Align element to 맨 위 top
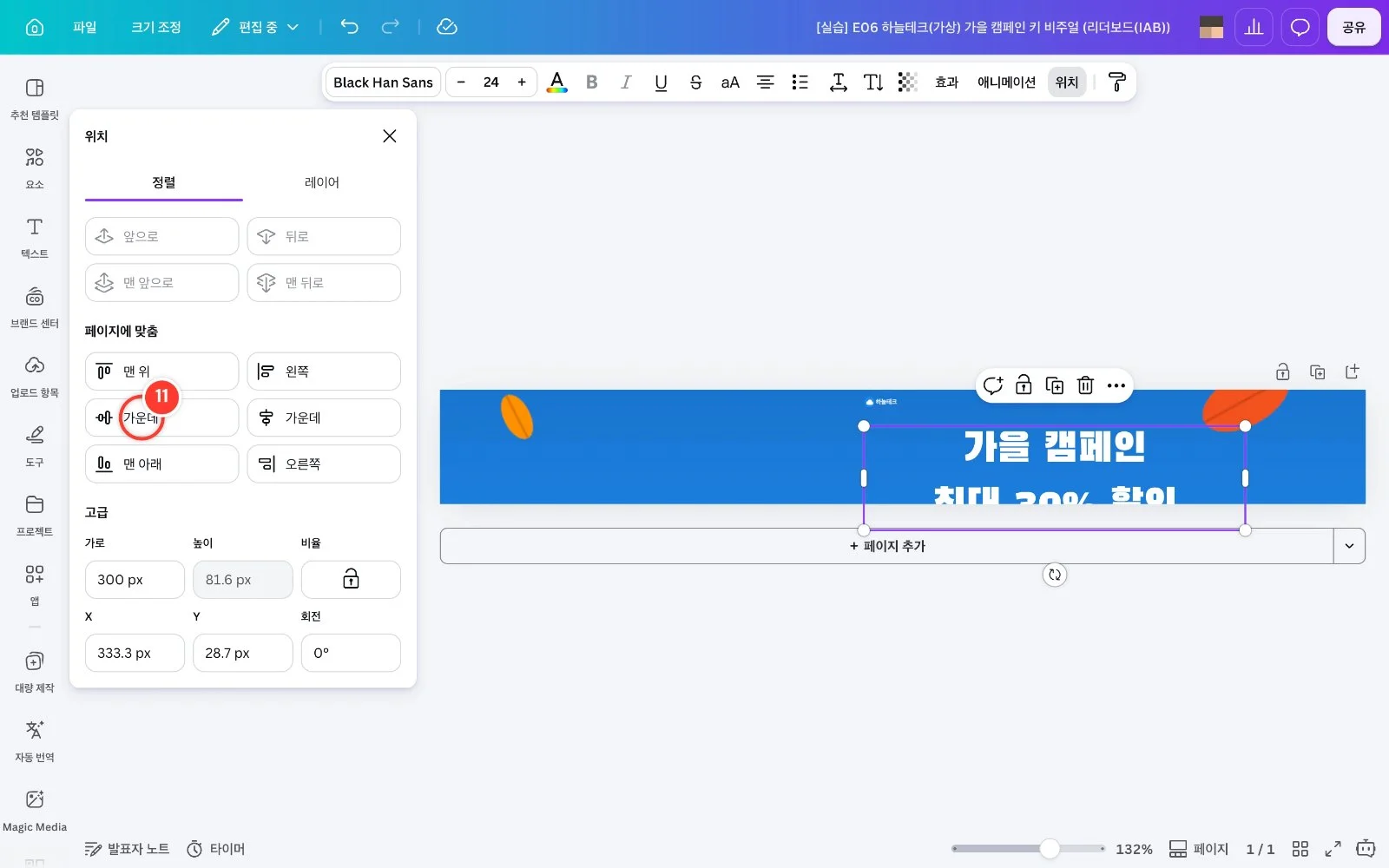 click(x=161, y=372)
